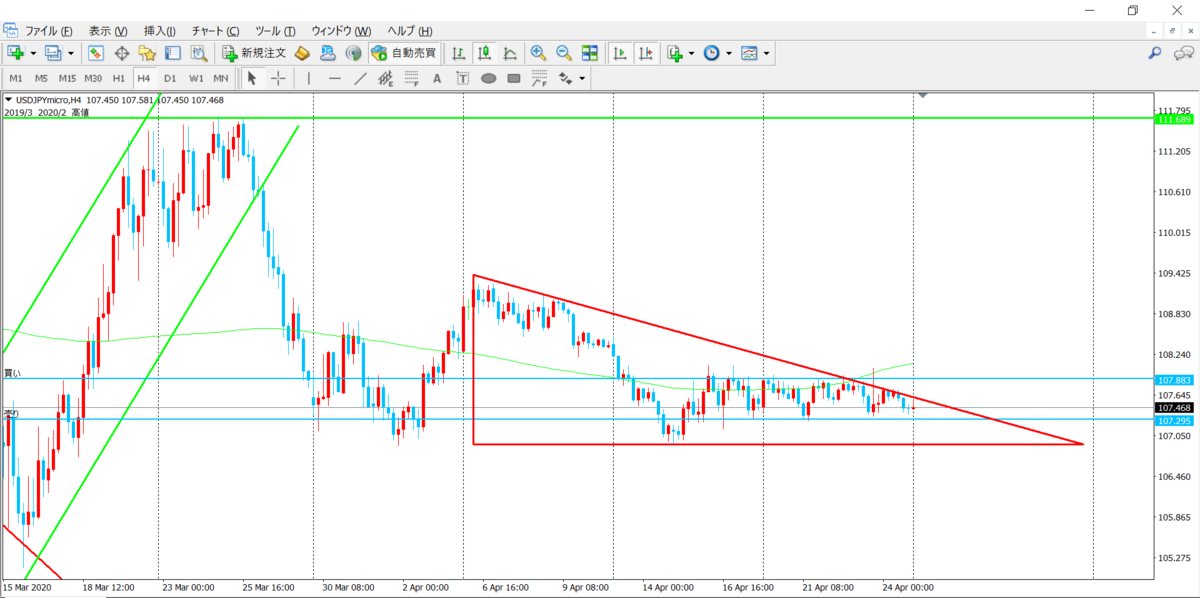Screen dimensions: 1200x598
Task: Open the チャート menu
Action: pos(215,31)
